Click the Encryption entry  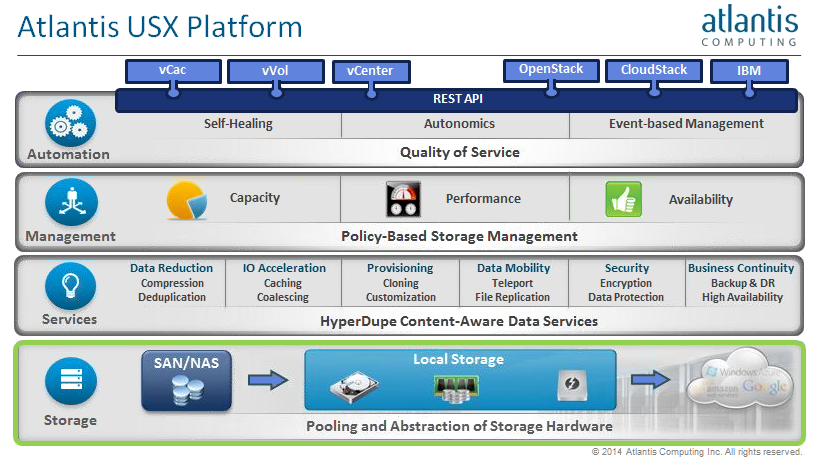pos(626,283)
